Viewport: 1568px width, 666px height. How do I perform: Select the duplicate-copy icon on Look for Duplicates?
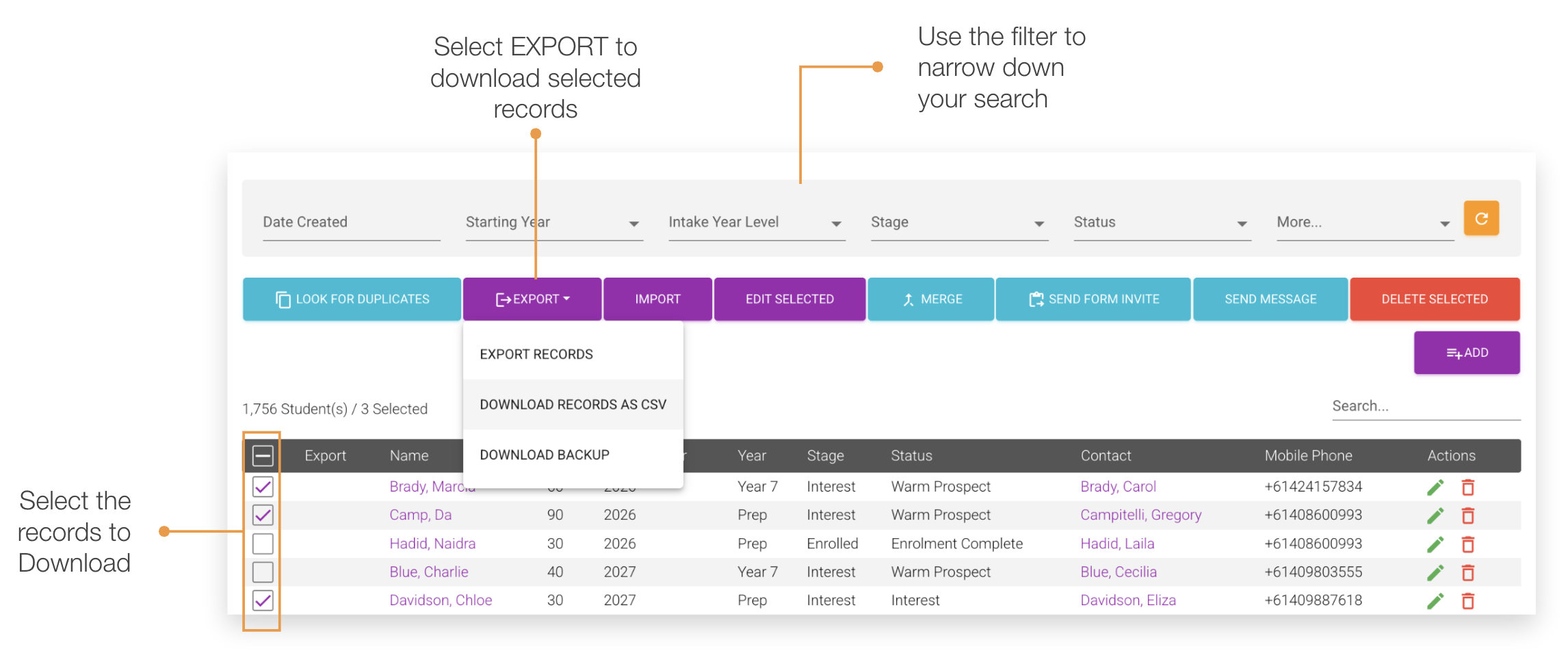tap(283, 299)
